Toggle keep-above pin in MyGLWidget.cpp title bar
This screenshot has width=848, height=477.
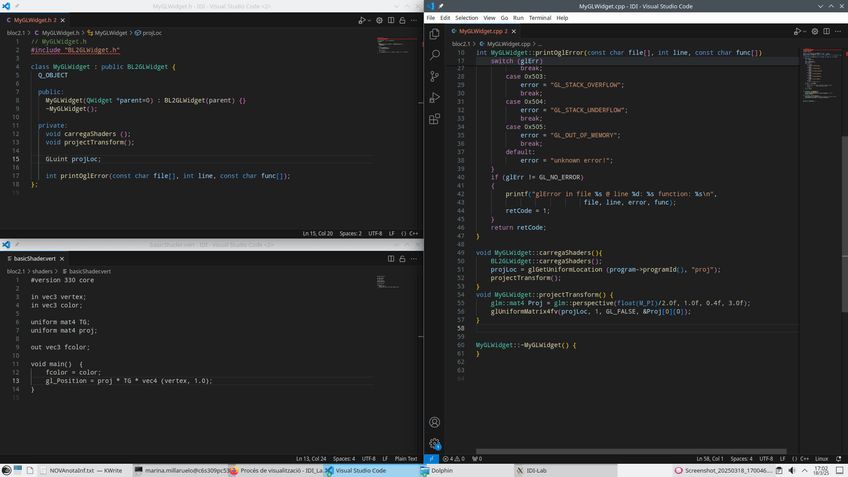point(441,6)
